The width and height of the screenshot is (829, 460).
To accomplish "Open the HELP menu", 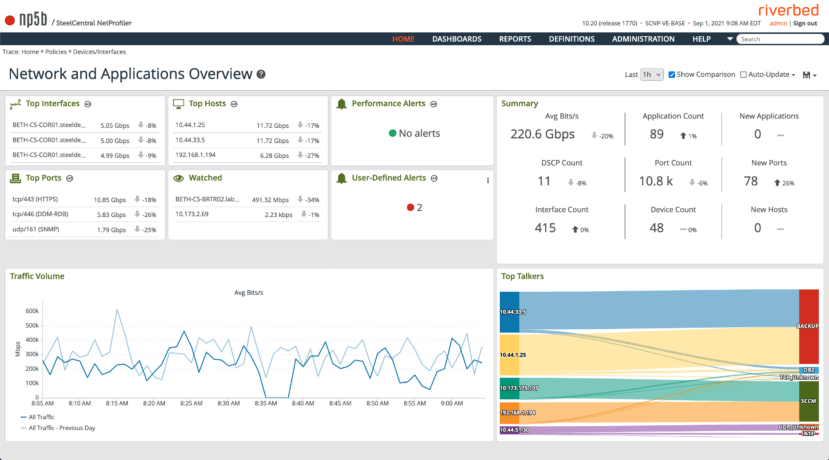I will [702, 39].
